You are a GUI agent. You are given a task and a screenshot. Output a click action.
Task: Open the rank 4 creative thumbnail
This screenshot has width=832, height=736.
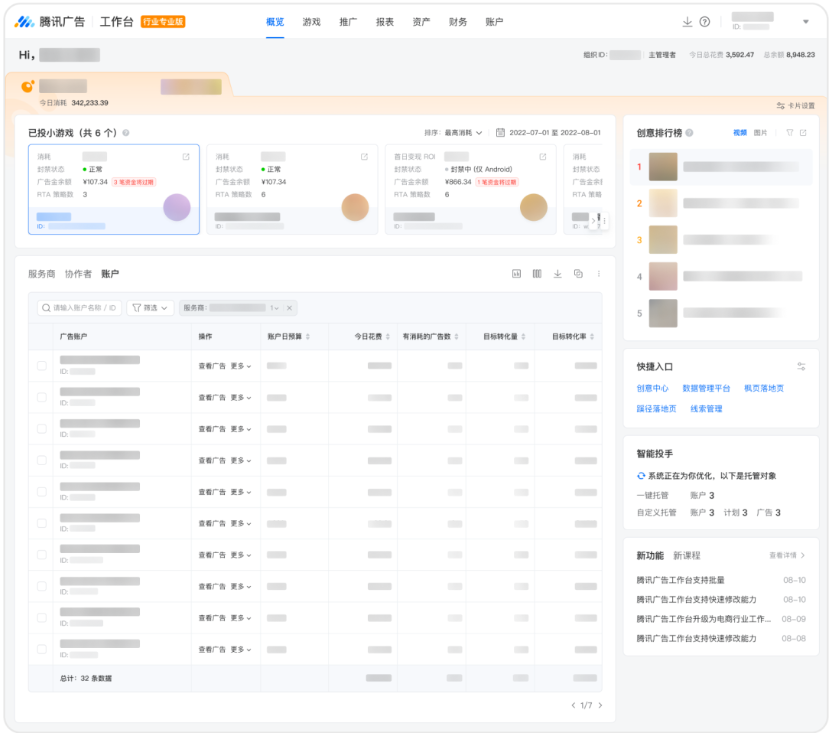pyautogui.click(x=663, y=276)
